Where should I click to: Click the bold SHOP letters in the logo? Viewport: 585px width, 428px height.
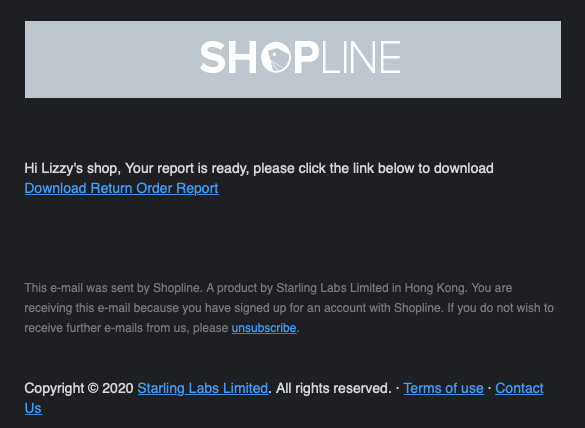(259, 57)
